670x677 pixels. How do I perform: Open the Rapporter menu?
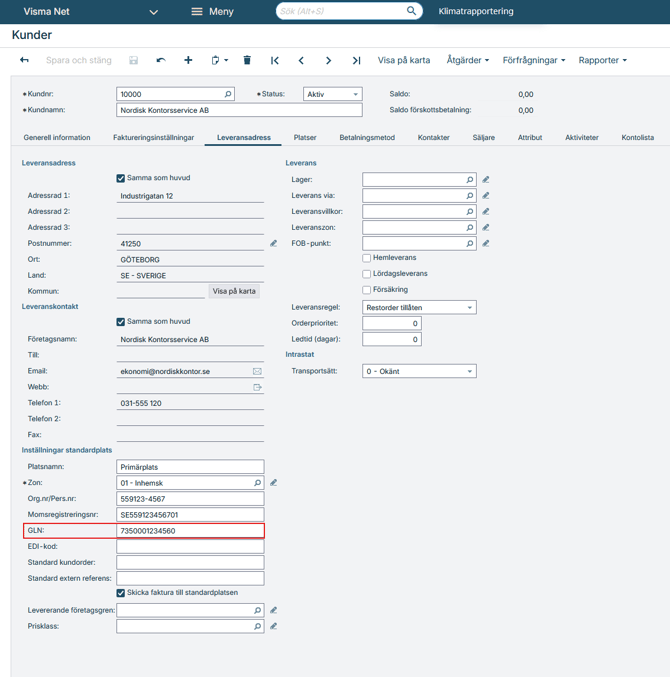[x=602, y=61]
